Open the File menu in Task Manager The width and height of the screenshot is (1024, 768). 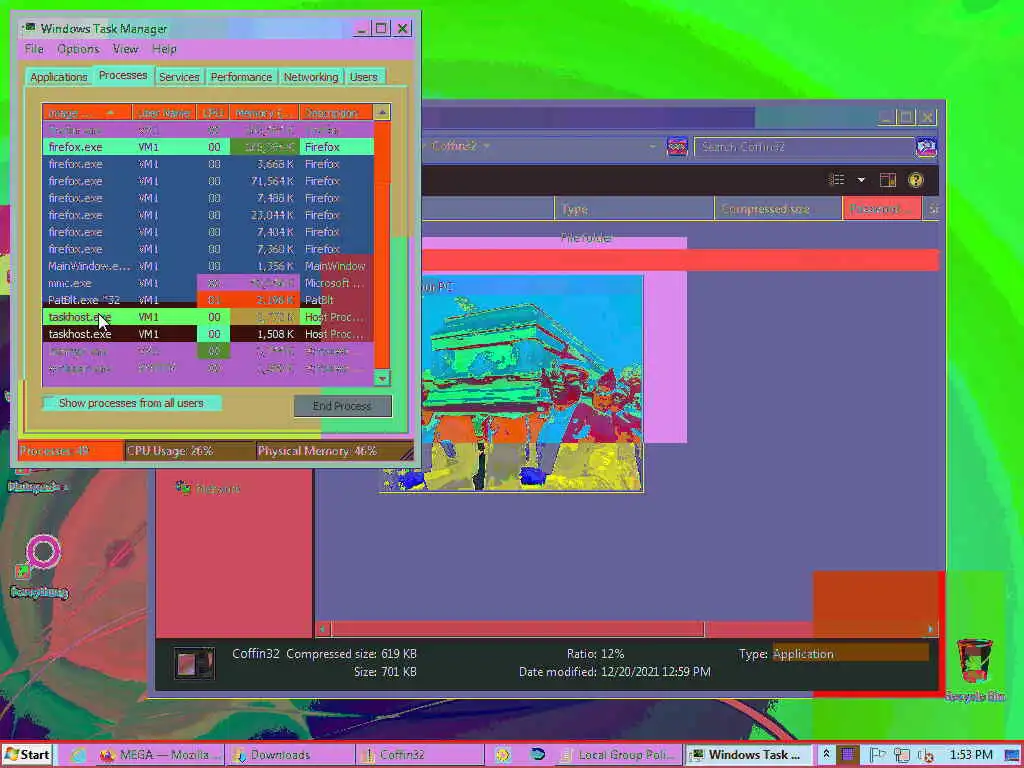[34, 49]
